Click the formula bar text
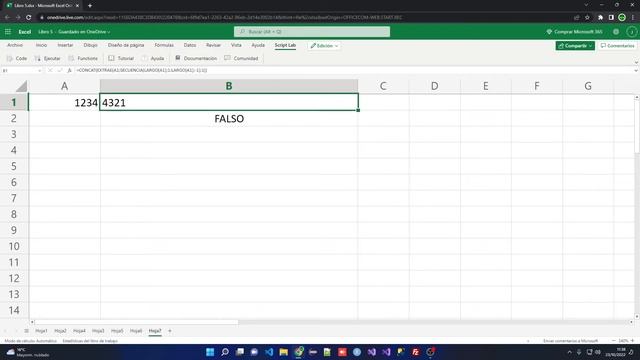Screen dimensions: 640x360 click(142, 71)
